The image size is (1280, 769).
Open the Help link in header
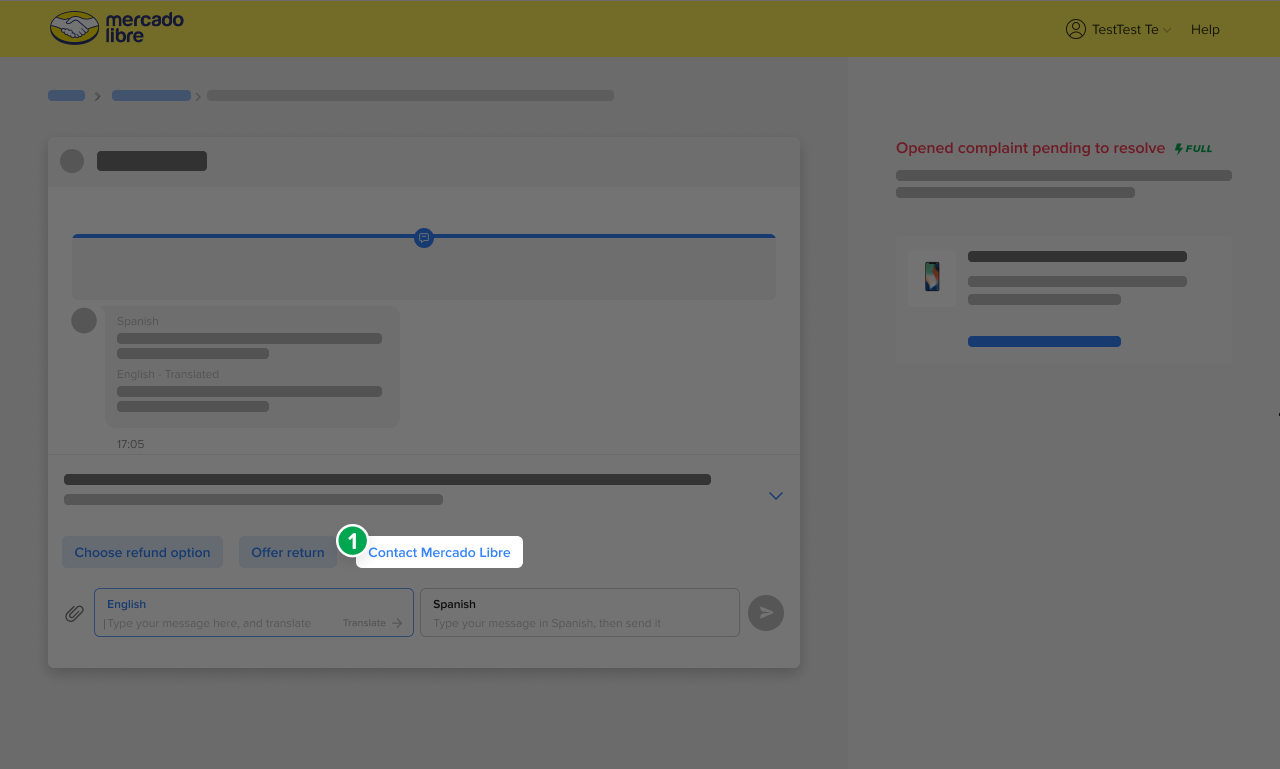click(1205, 29)
